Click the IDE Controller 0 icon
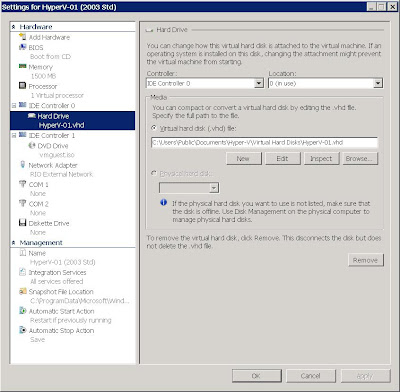This screenshot has width=400, height=392. coord(22,105)
